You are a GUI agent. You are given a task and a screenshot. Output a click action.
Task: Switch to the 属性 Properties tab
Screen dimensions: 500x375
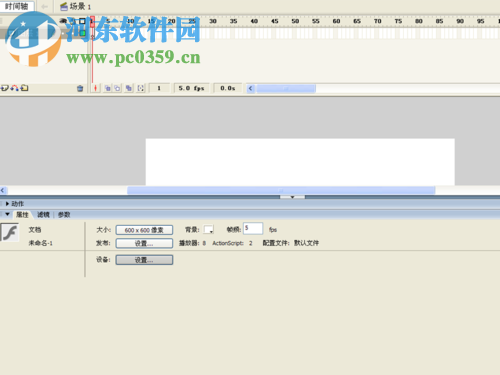coord(22,215)
